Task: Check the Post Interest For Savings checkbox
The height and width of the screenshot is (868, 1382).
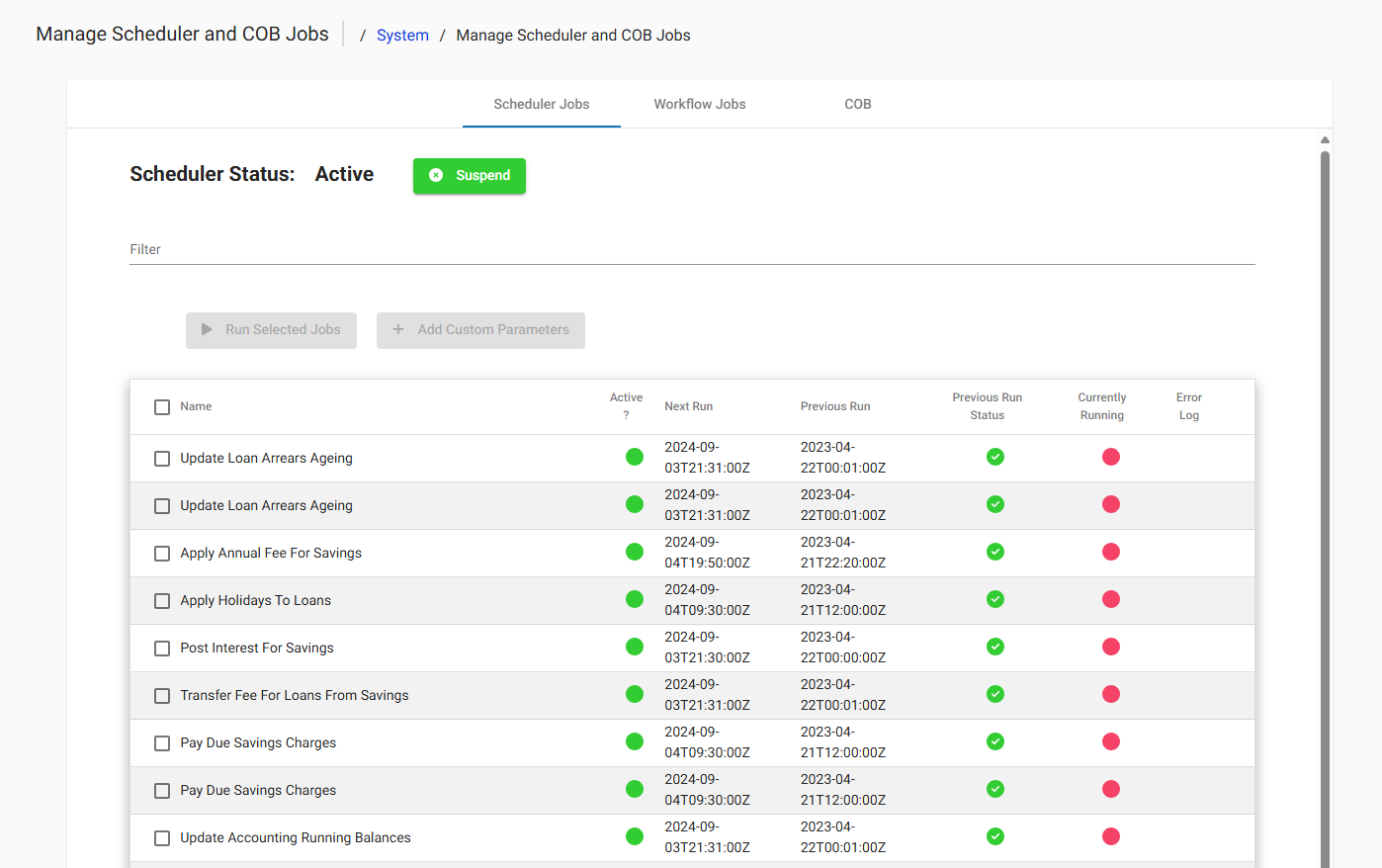Action: point(161,648)
